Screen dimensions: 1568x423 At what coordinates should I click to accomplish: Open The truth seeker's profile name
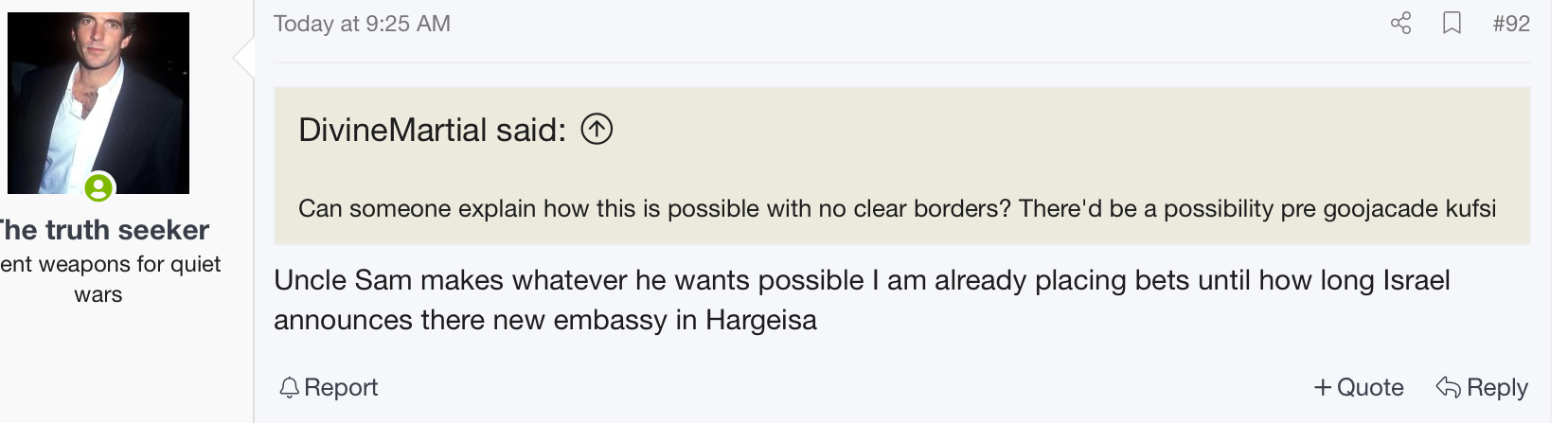pos(102,230)
